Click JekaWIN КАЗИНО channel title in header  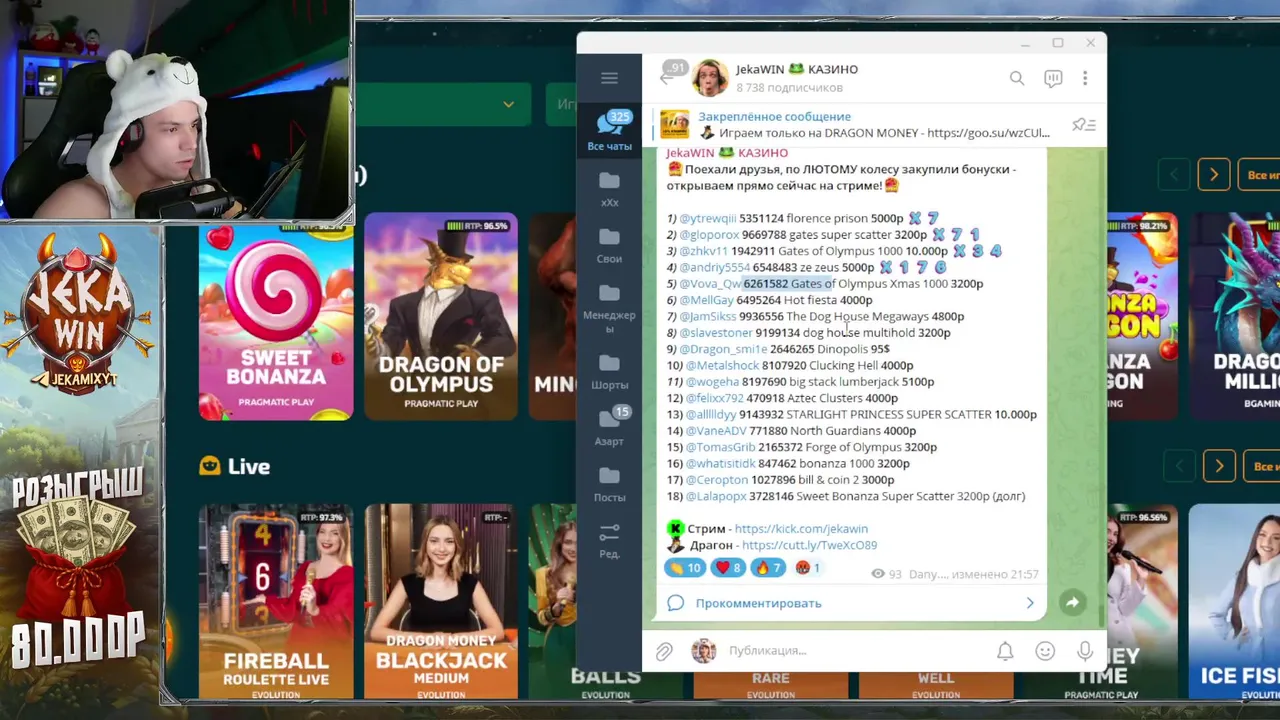797,69
